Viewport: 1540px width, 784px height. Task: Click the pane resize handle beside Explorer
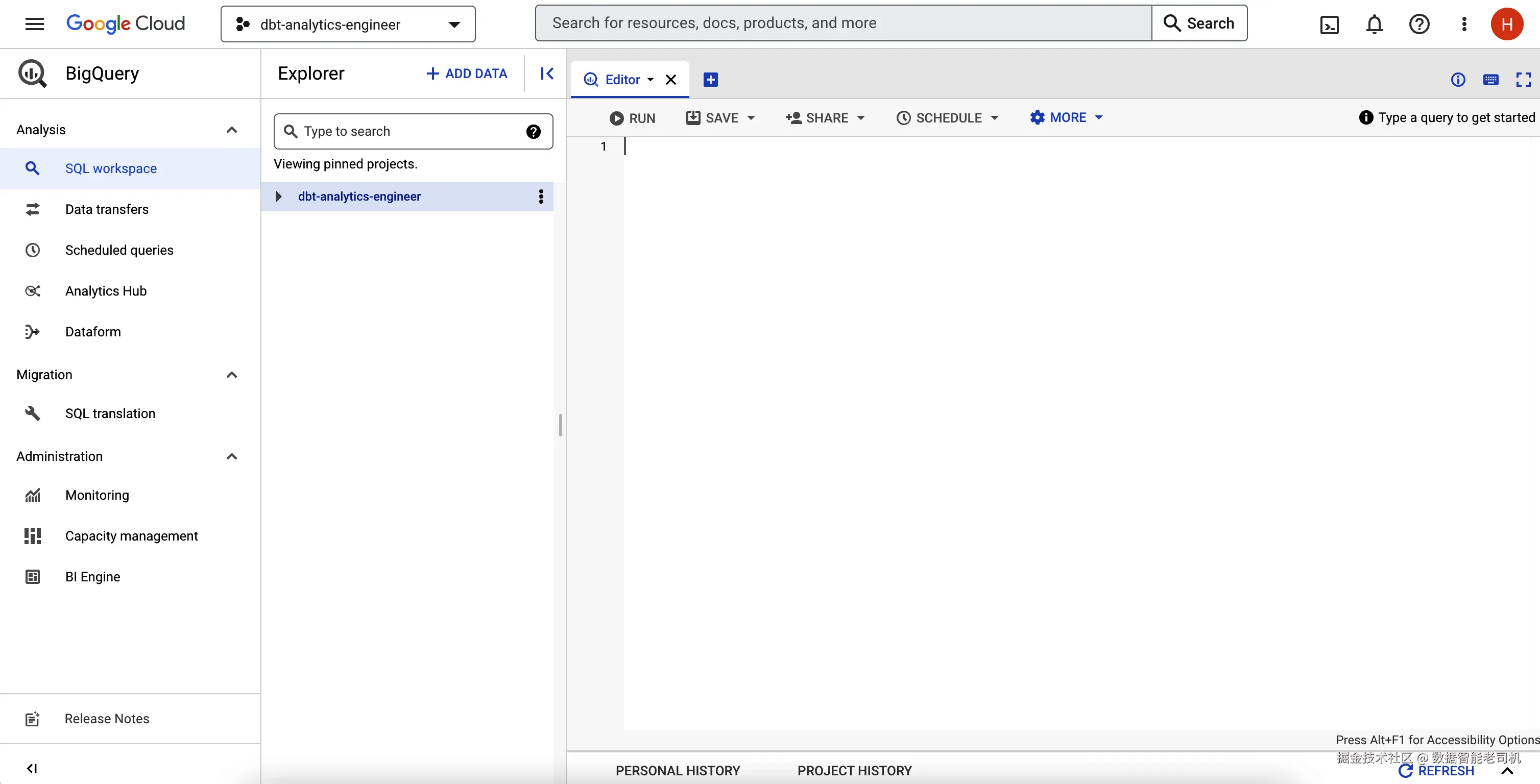(560, 426)
